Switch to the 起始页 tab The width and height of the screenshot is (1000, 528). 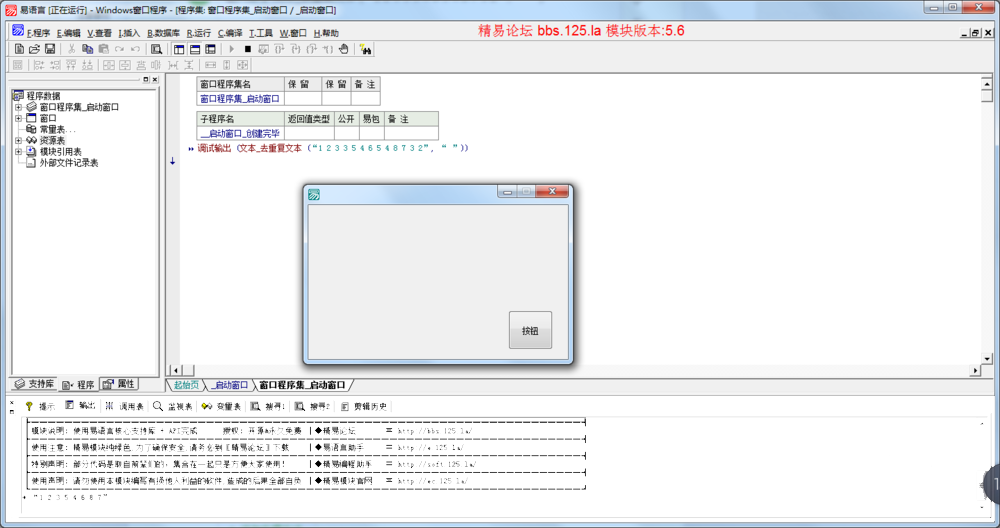pos(185,384)
